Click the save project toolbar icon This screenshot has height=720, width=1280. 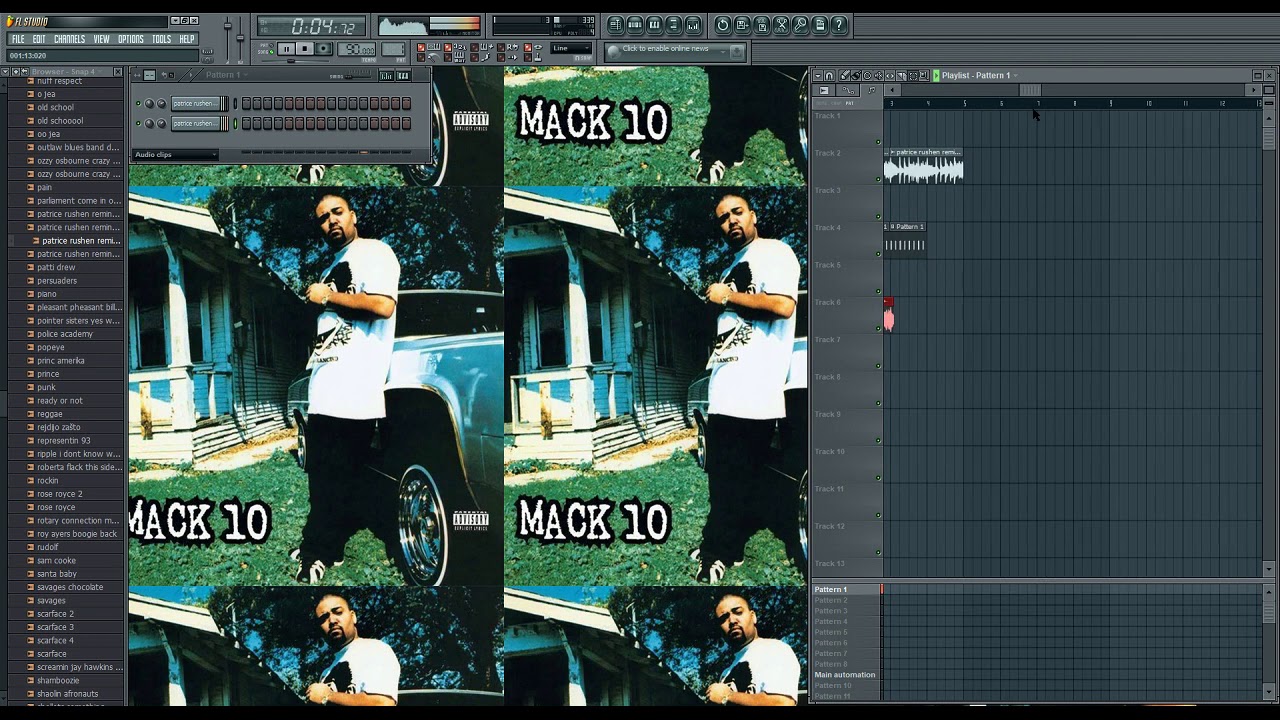click(x=742, y=25)
